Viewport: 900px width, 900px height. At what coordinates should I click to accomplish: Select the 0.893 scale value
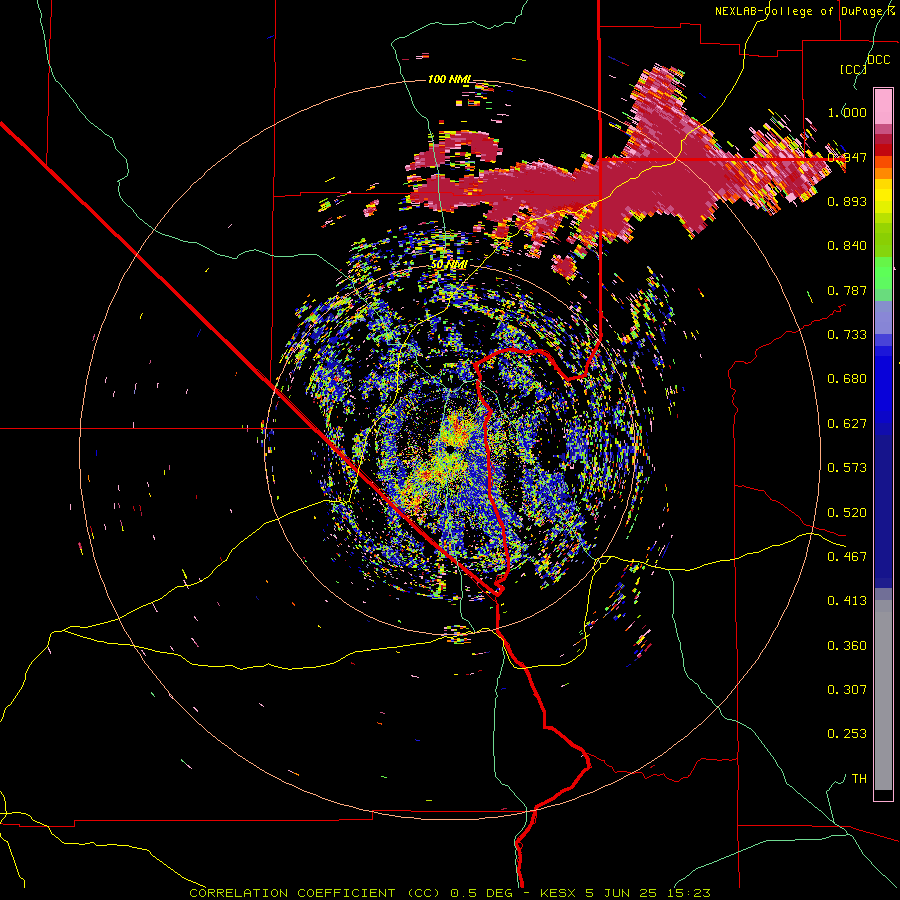pyautogui.click(x=847, y=201)
